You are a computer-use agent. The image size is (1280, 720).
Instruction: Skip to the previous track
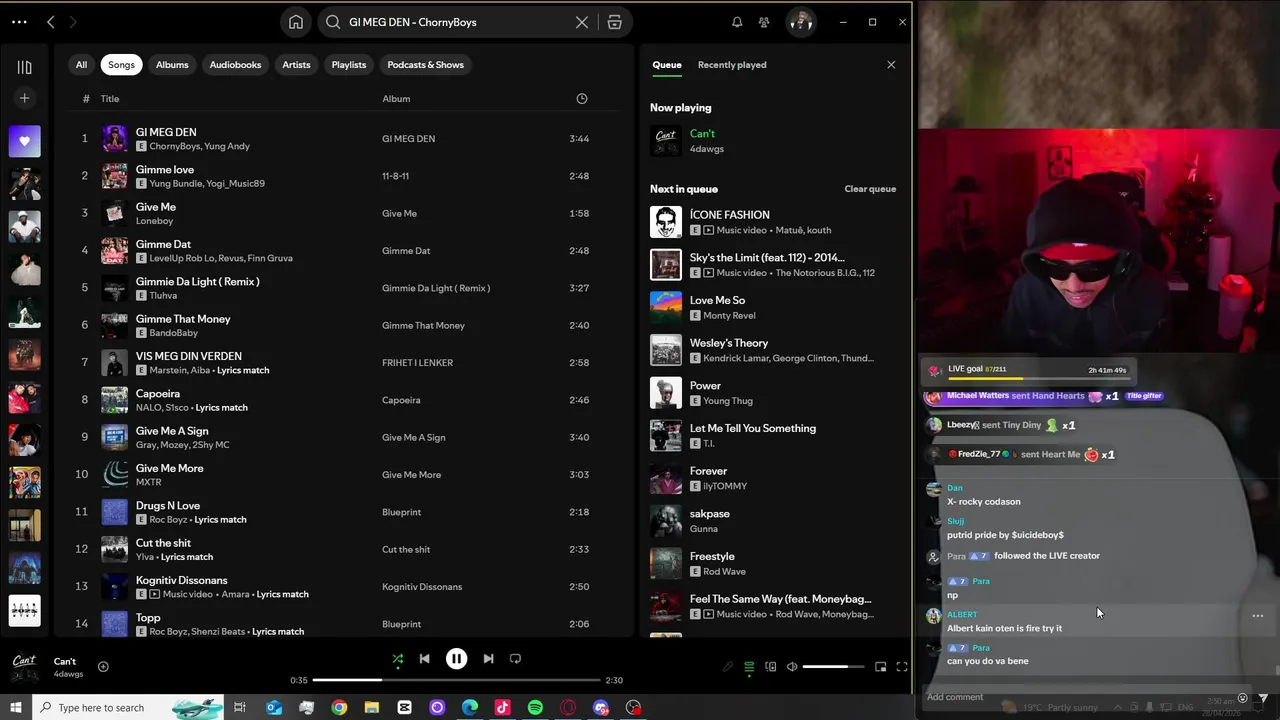(x=424, y=659)
